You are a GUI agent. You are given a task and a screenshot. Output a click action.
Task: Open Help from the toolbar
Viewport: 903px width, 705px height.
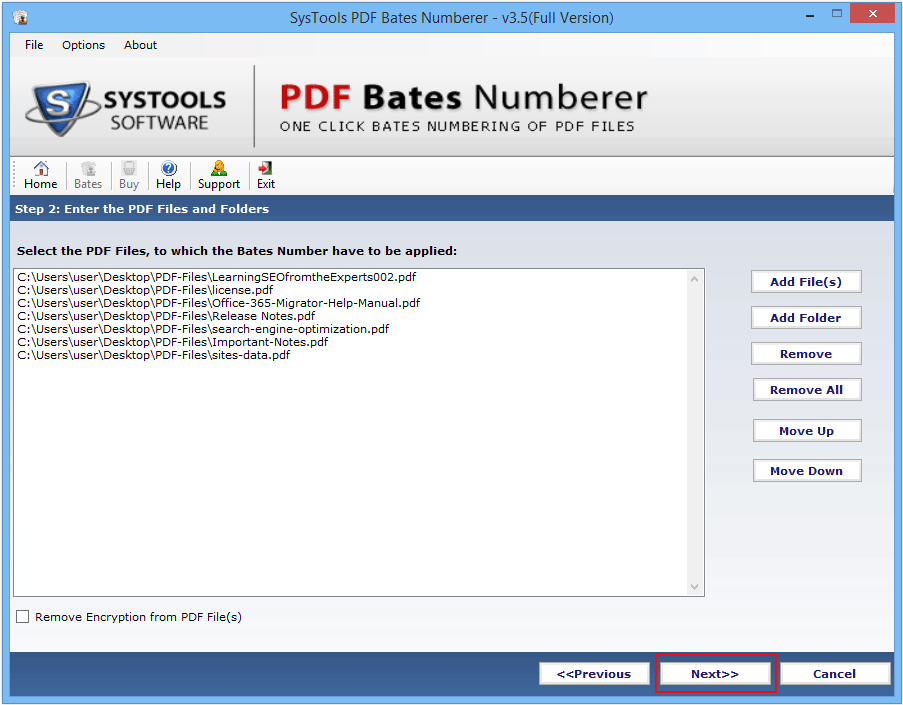tap(168, 175)
